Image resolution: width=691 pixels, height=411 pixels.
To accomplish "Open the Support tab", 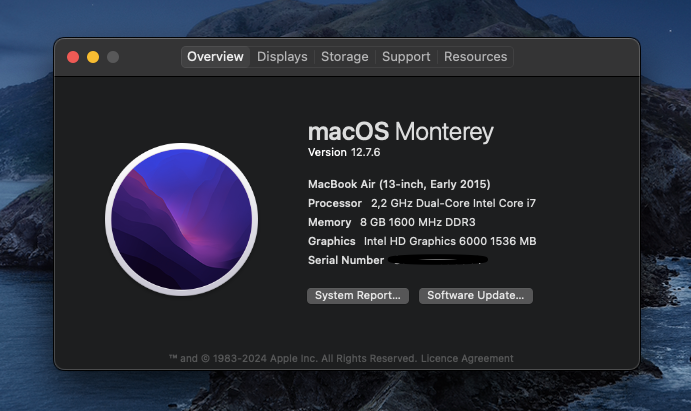I will click(x=406, y=57).
